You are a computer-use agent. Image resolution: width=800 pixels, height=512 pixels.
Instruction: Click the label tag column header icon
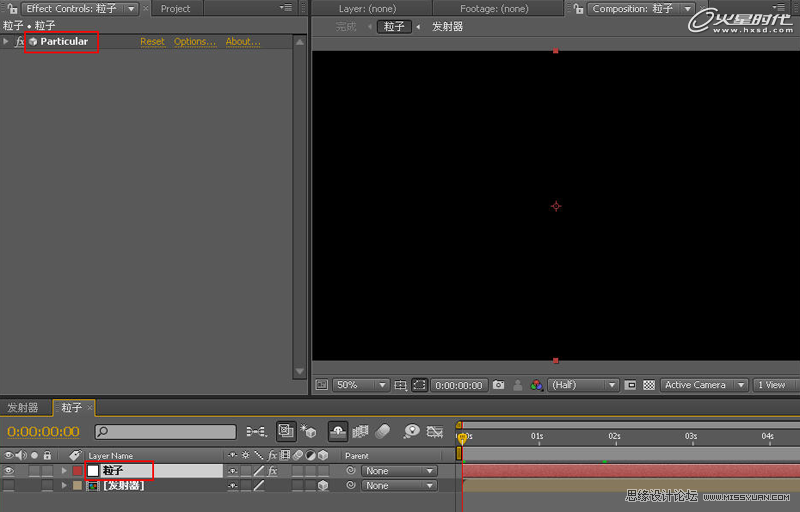[x=75, y=455]
